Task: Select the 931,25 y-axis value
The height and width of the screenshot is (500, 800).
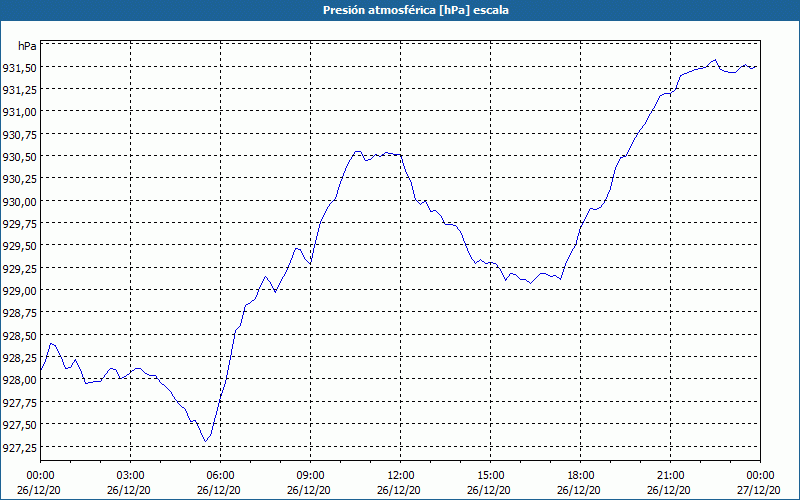Action: (x=19, y=90)
